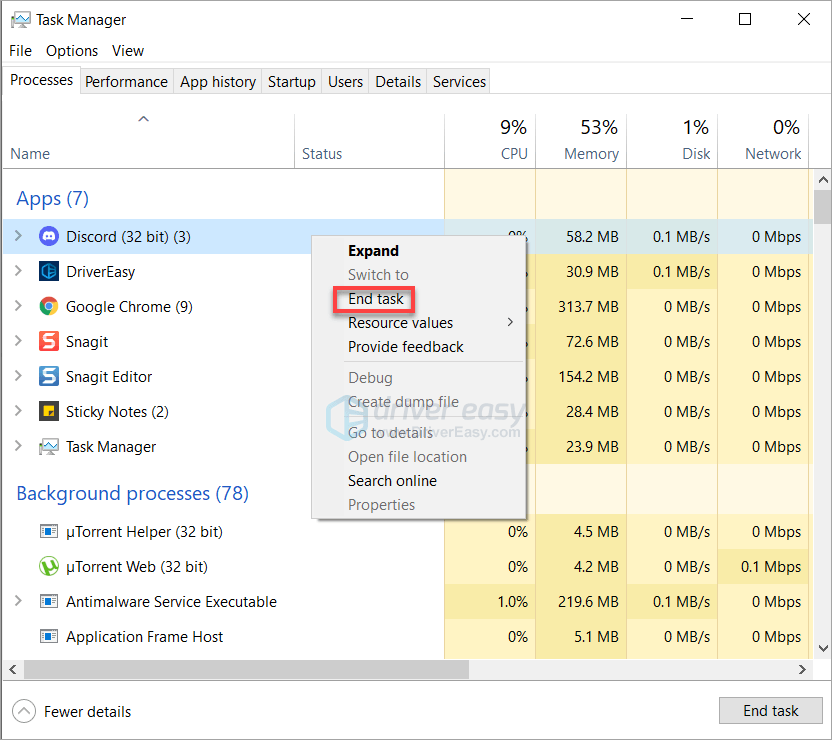Switch to the Performance tab
Viewport: 832px width, 740px height.
pos(126,82)
